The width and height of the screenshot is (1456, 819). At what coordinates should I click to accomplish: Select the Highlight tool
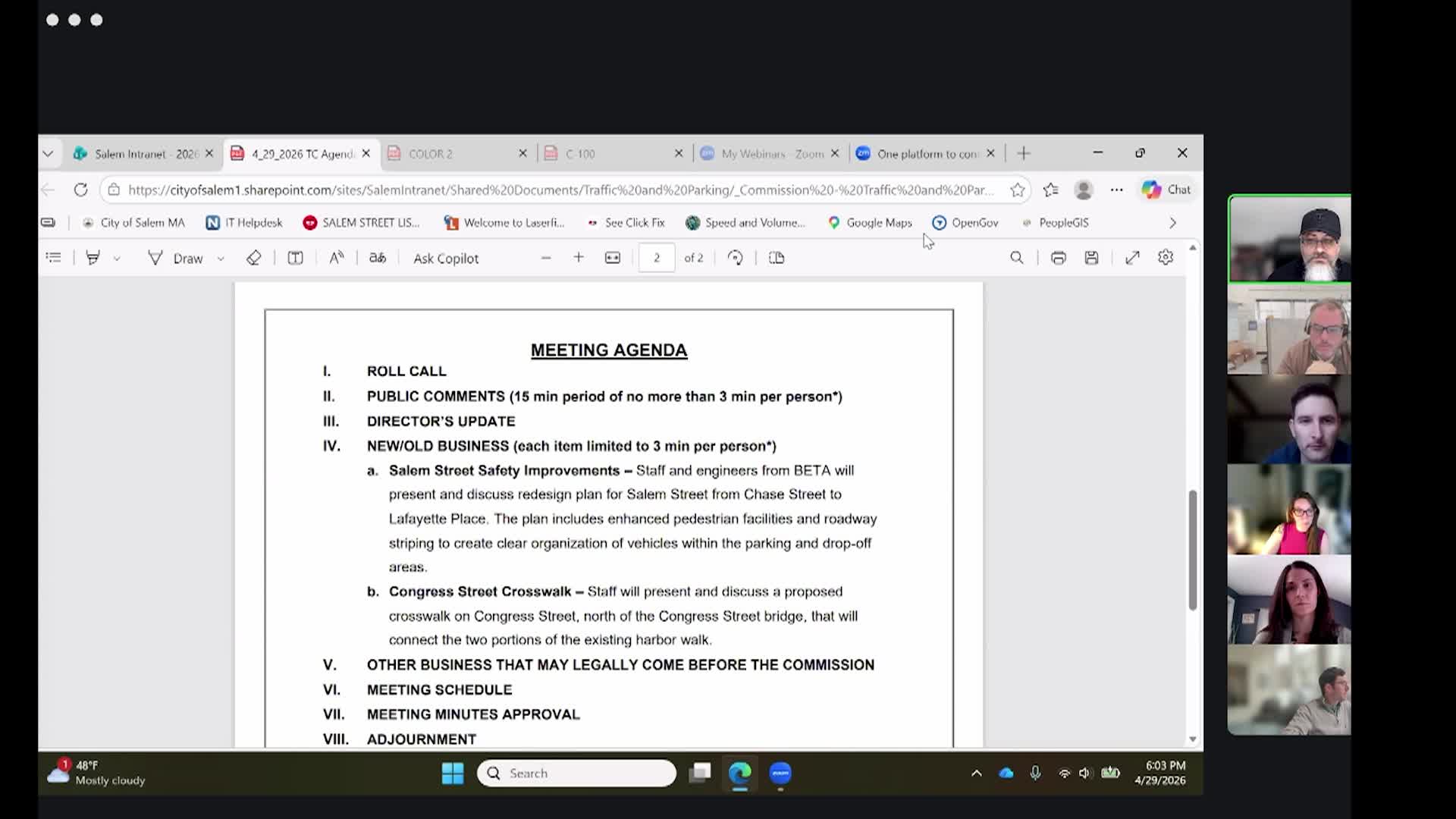[93, 258]
